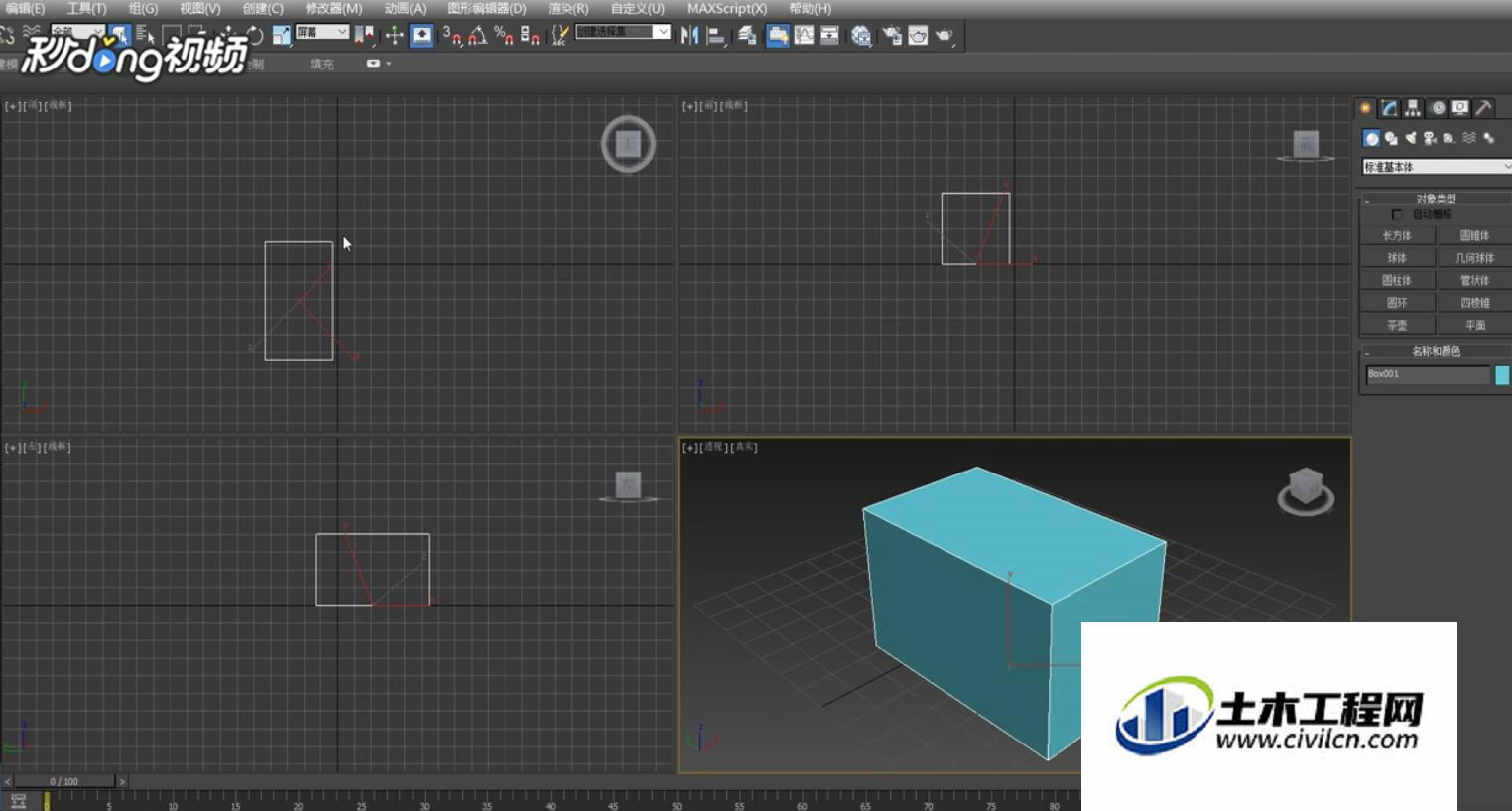1512x811 pixels.
Task: Select the Cameras category icon
Action: click(x=1430, y=138)
